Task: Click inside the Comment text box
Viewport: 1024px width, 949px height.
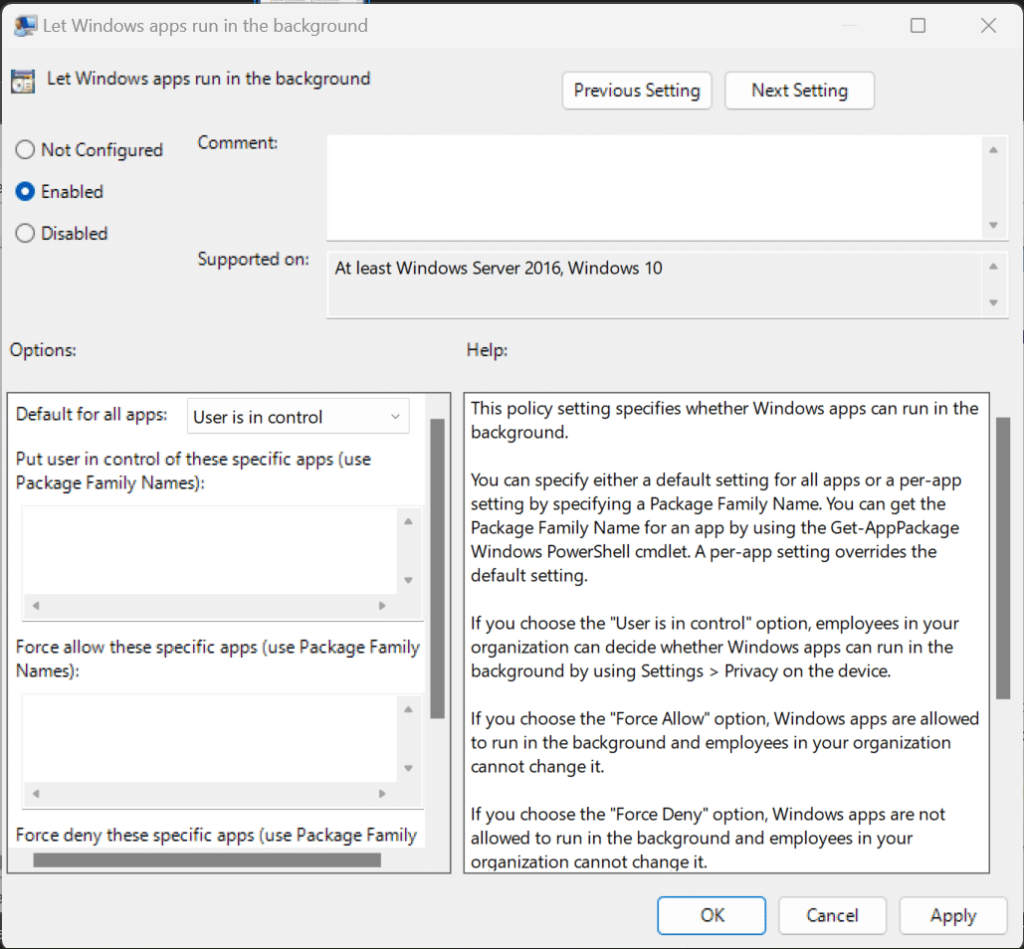Action: (653, 187)
